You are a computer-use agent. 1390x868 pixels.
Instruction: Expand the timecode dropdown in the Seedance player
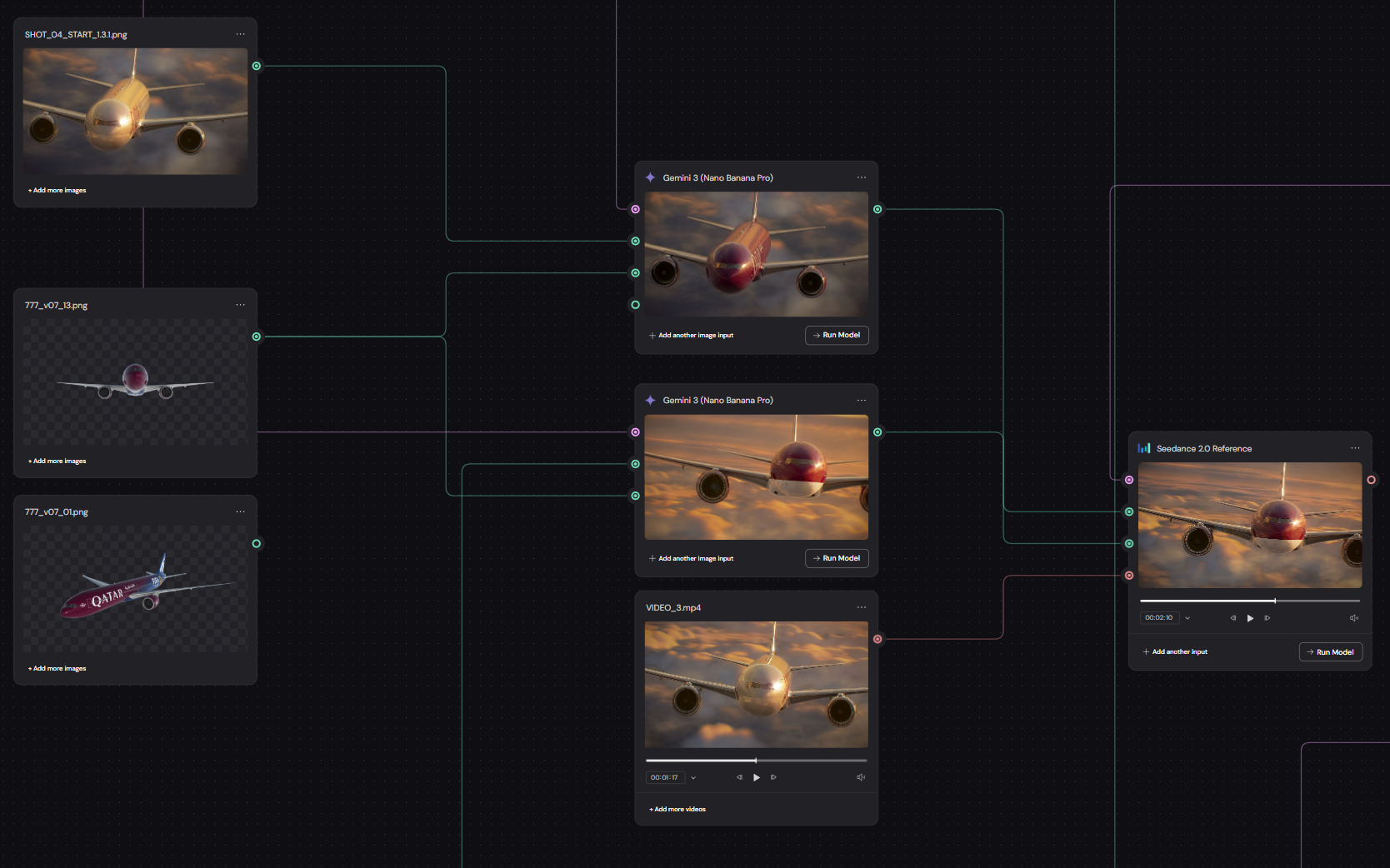[x=1187, y=618]
